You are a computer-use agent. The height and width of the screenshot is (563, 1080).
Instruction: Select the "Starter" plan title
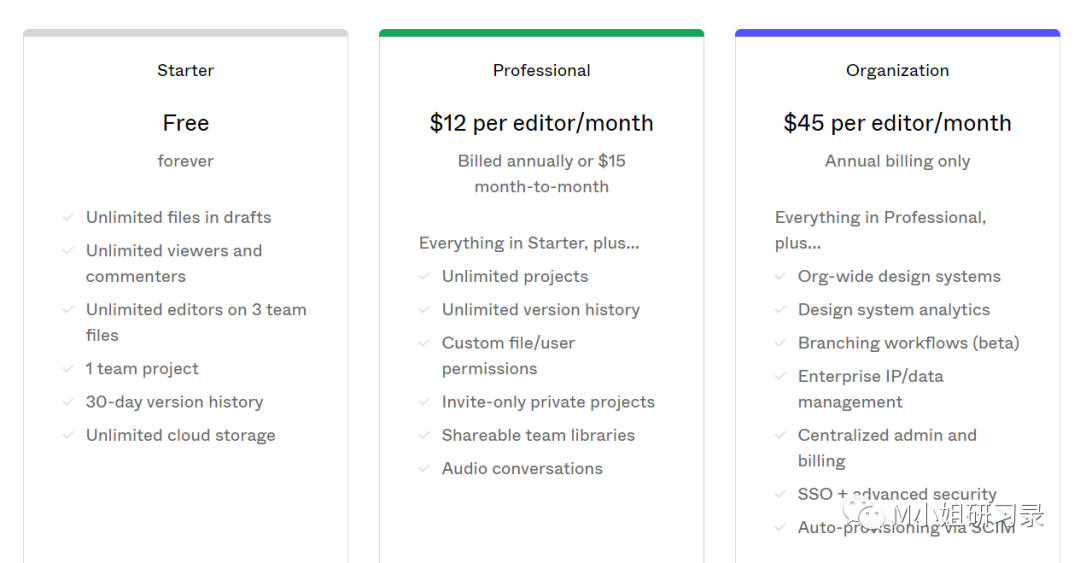185,70
